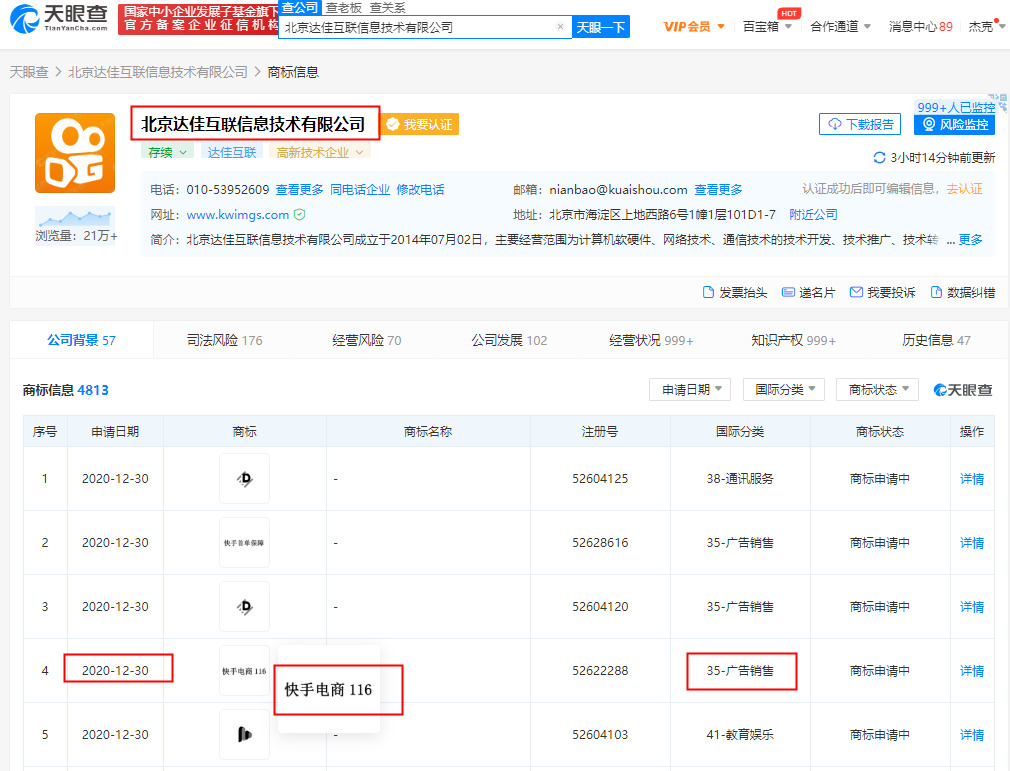Click the 41-教育娱乐 classification cell

coord(740,734)
